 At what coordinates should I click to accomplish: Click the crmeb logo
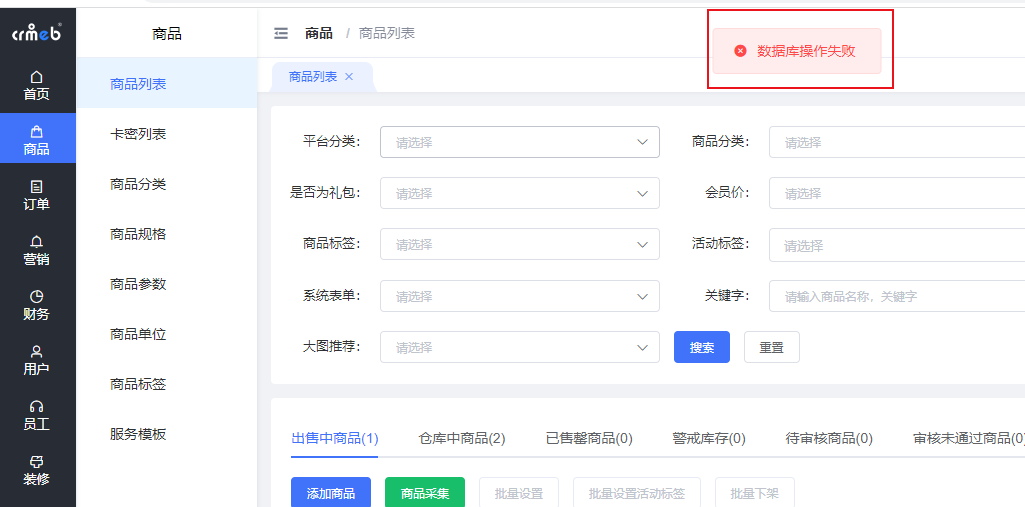point(37,33)
